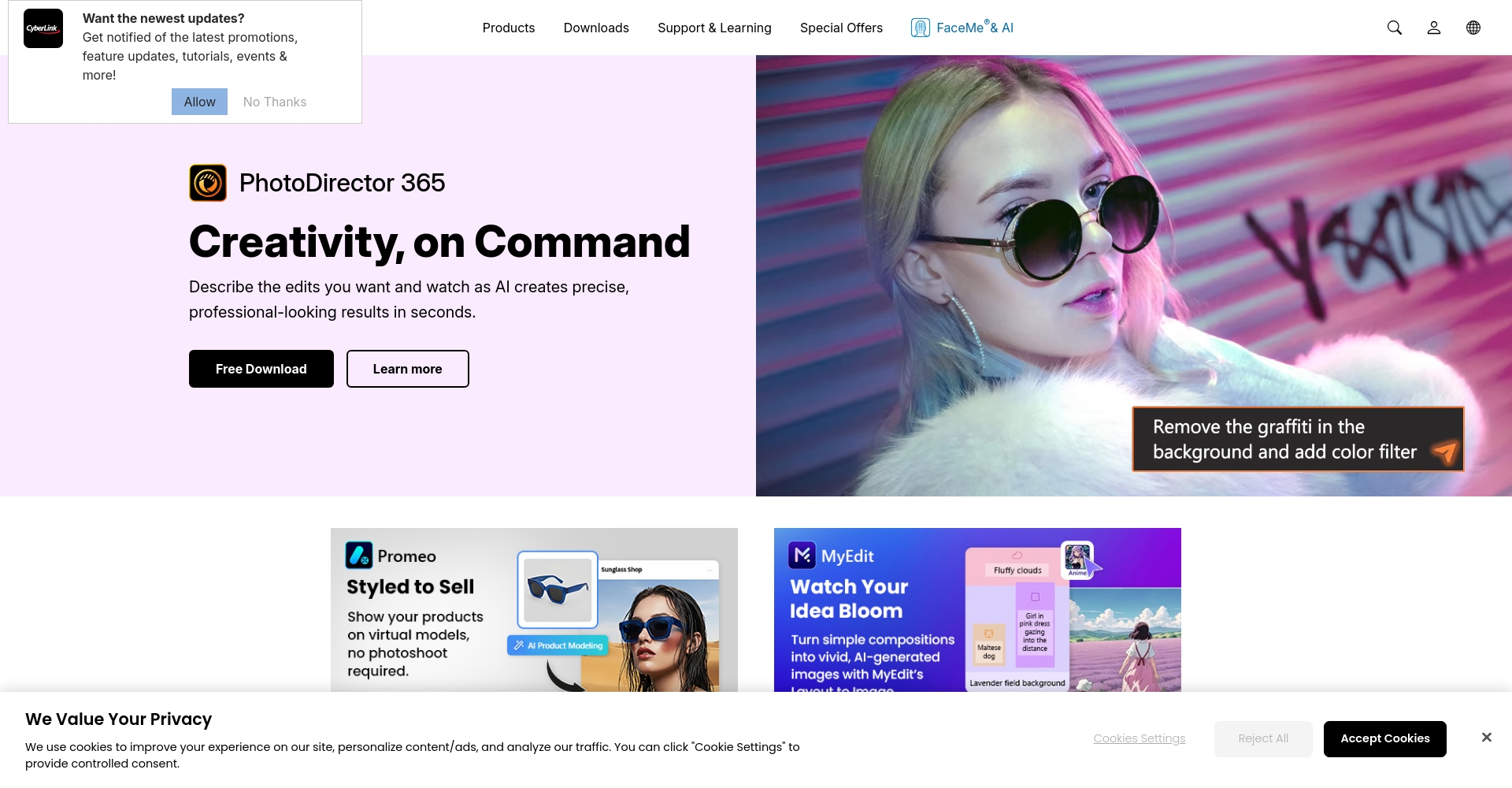Click the user account icon
Image resolution: width=1512 pixels, height=788 pixels.
tap(1433, 28)
